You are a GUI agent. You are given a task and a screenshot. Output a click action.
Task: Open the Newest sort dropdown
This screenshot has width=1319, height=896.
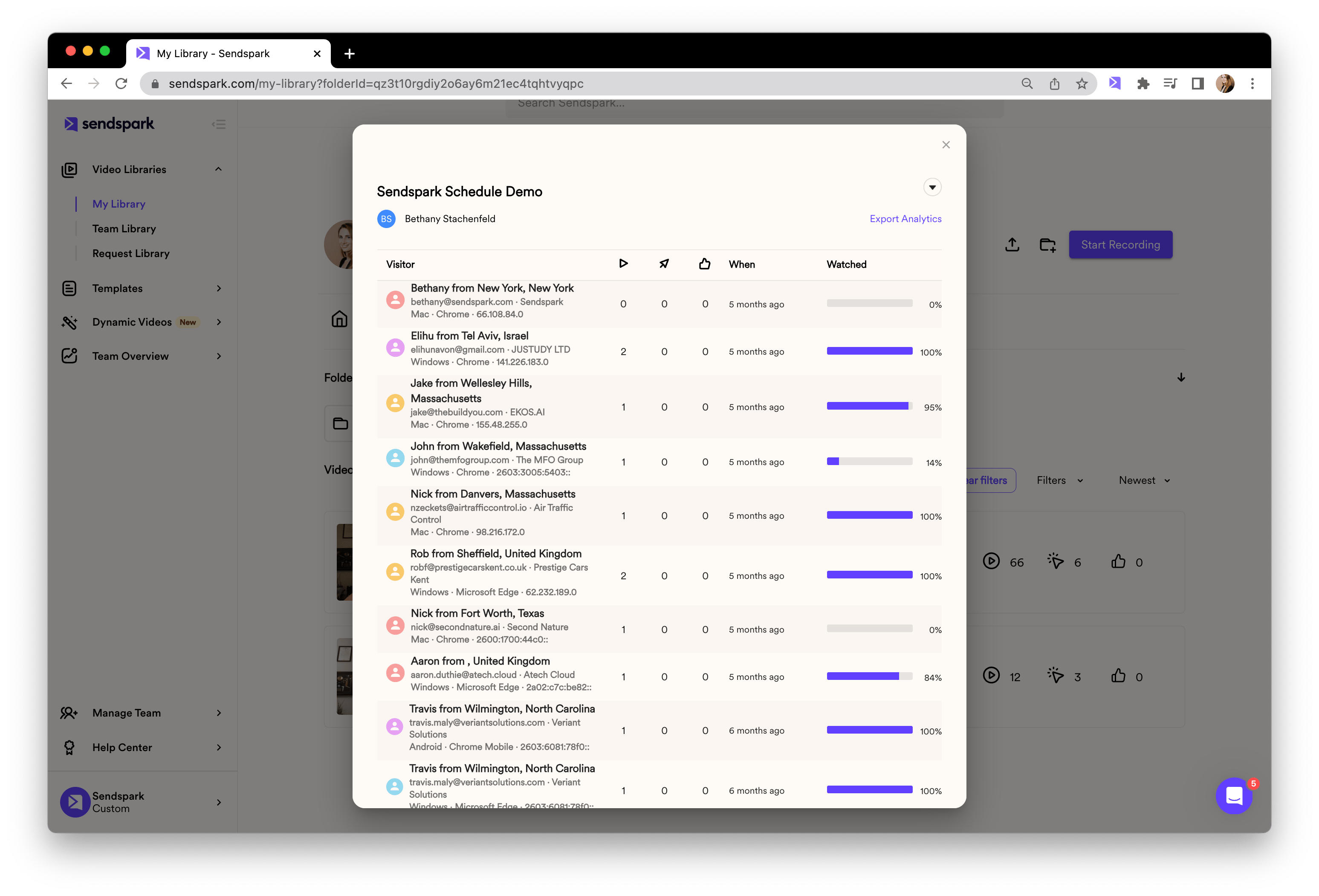click(x=1145, y=480)
